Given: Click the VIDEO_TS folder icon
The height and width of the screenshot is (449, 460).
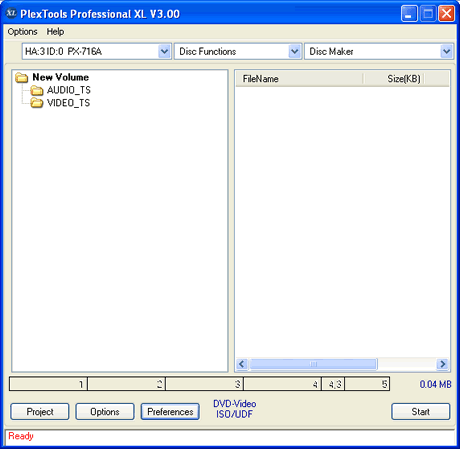Looking at the screenshot, I should click(37, 103).
